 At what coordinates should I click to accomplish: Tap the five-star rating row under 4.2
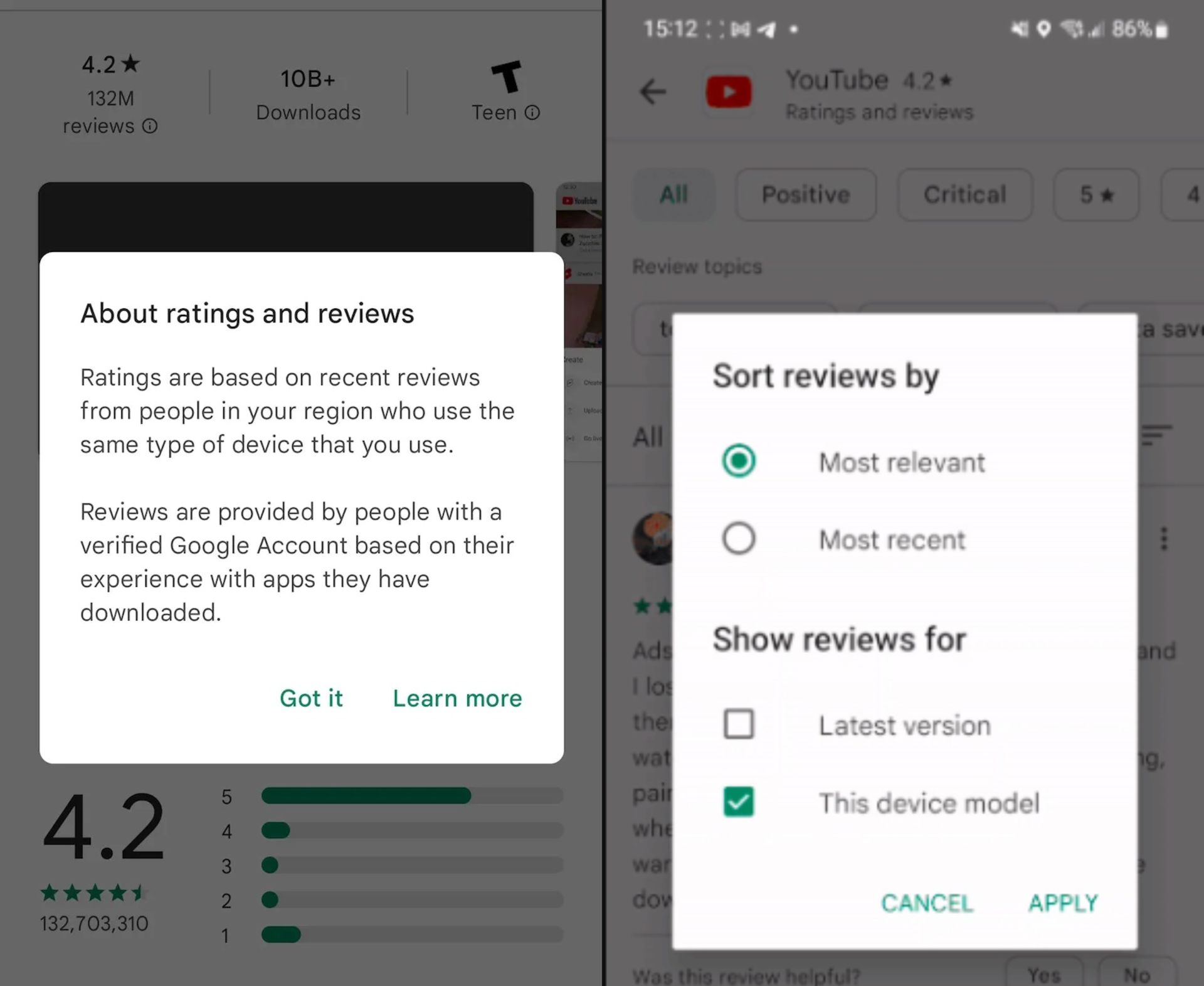coord(93,893)
